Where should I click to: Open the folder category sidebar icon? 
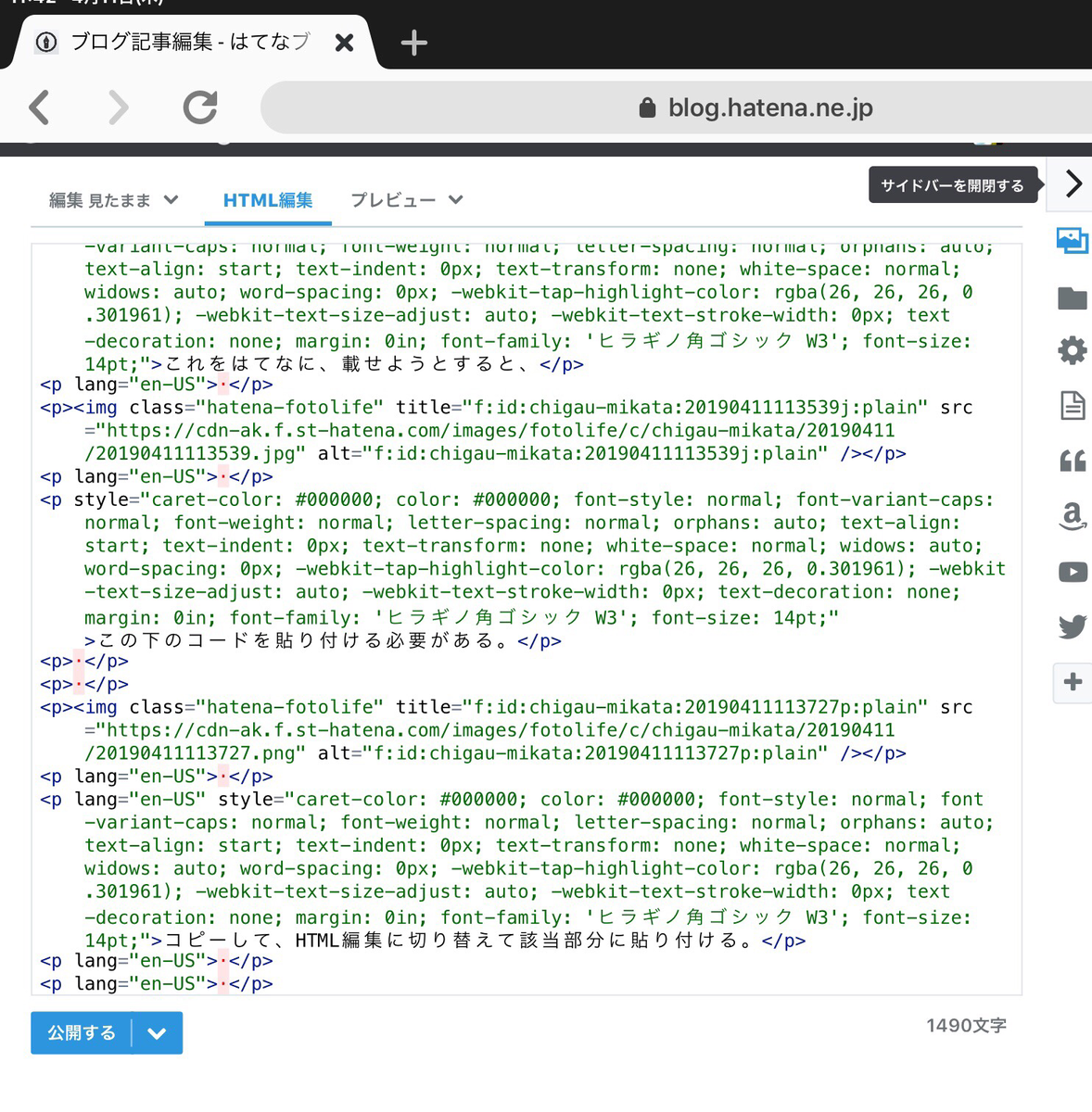pos(1073,298)
